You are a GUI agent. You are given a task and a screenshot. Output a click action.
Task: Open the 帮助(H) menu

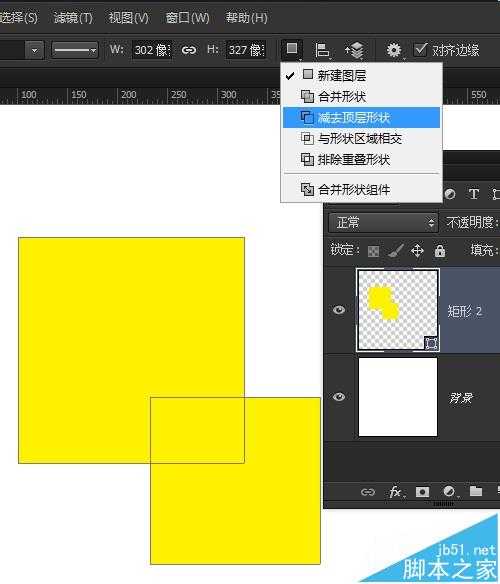tap(246, 18)
